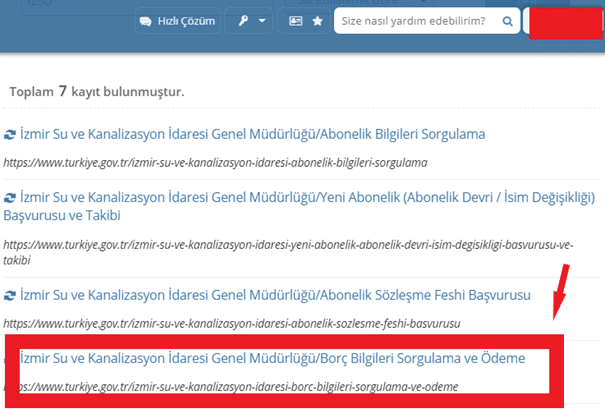Click the star favorites icon
605x409 pixels.
[x=317, y=20]
